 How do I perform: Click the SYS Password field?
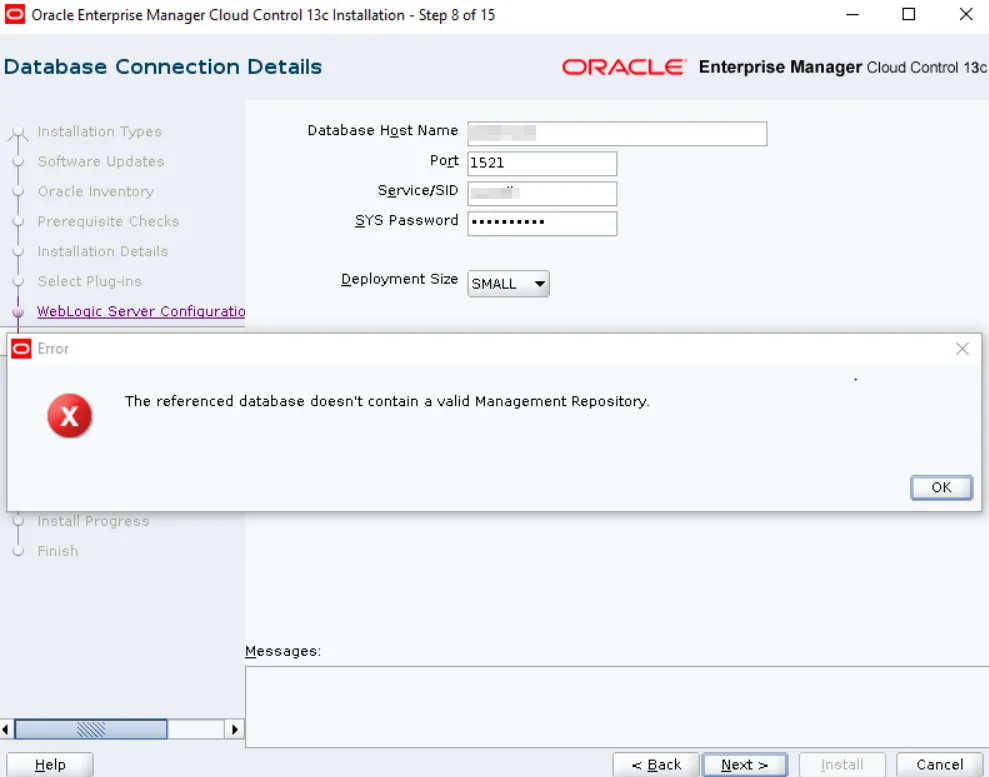(x=542, y=223)
